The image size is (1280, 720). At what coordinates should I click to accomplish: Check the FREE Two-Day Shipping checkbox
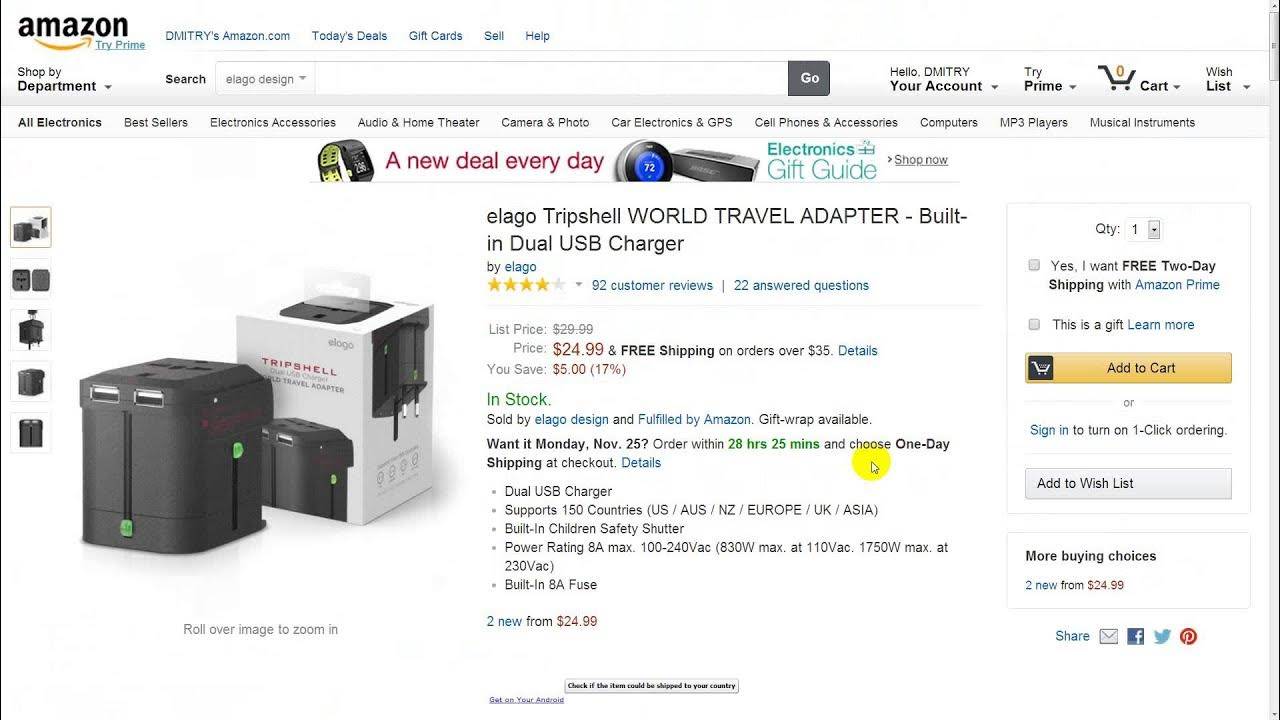tap(1034, 265)
